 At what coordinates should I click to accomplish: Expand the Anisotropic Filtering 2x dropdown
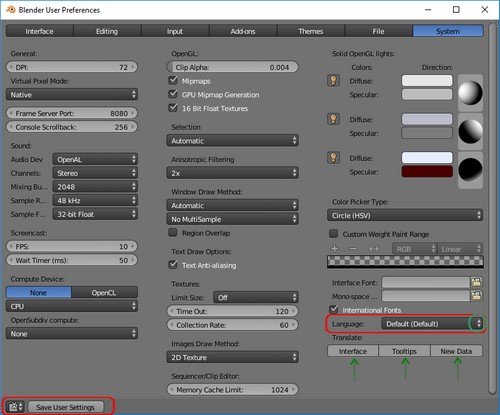pos(232,173)
